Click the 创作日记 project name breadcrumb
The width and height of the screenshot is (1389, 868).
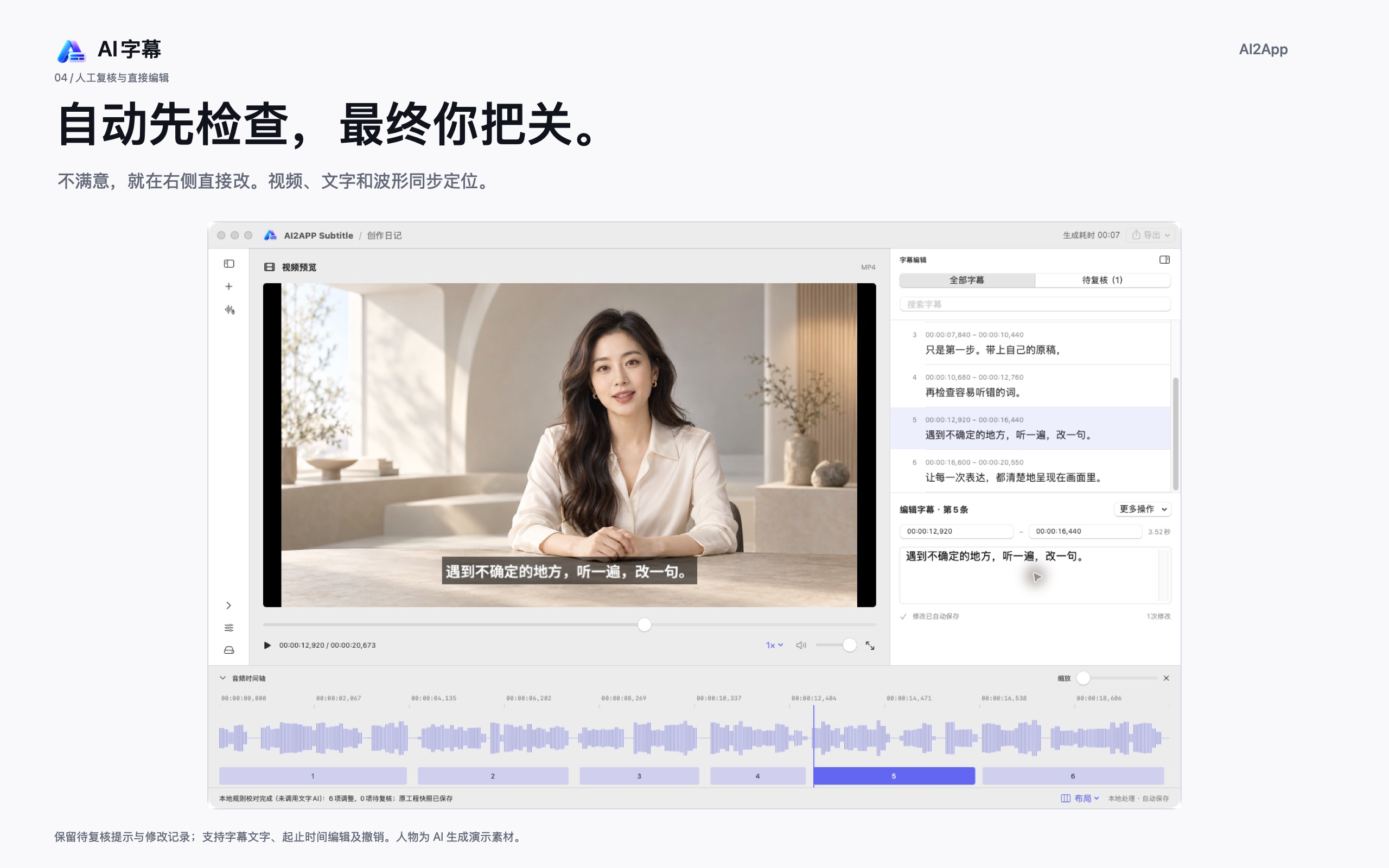(x=384, y=235)
